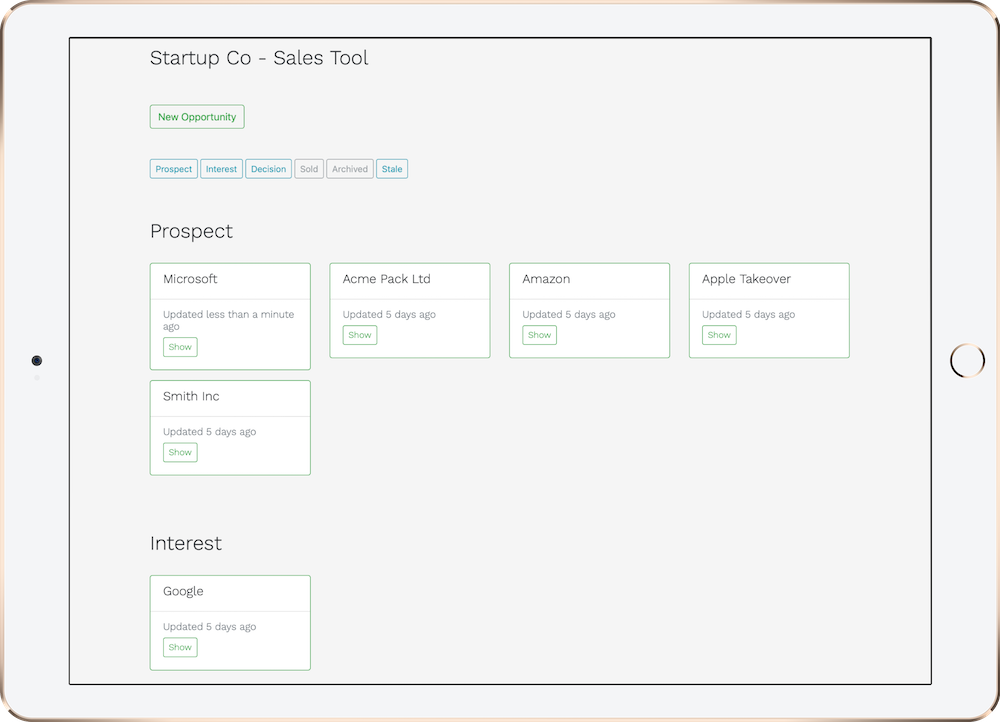Click the New Opportunity button

197,116
